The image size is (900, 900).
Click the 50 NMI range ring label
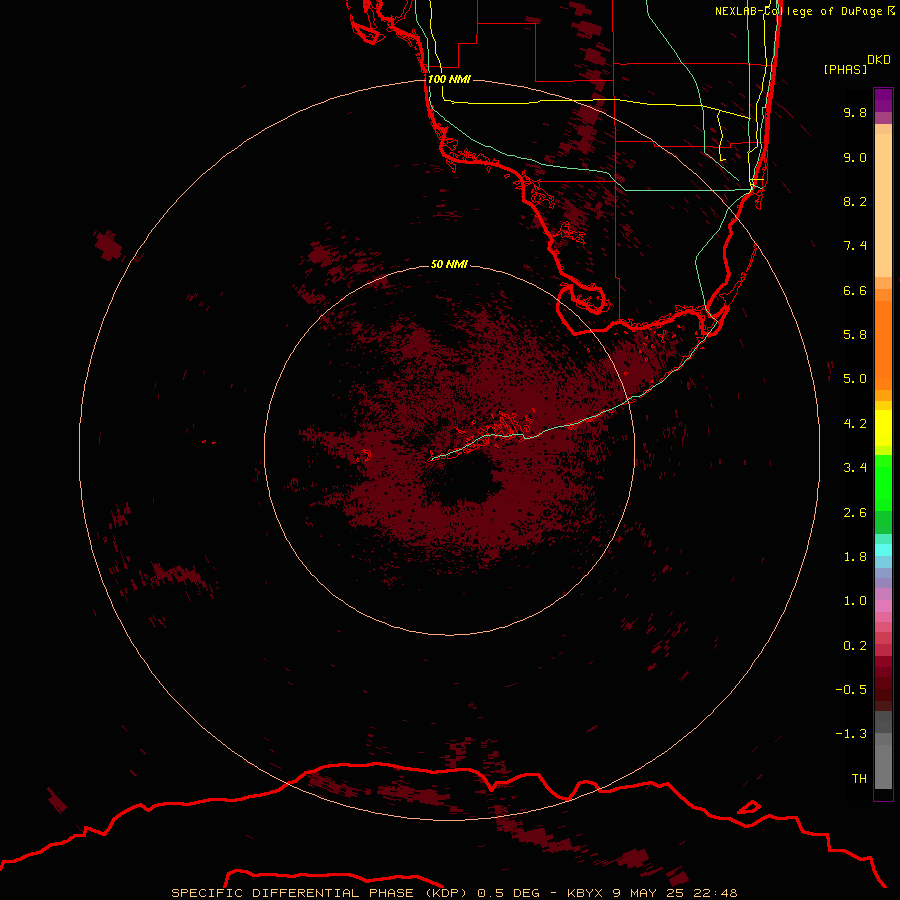coord(449,264)
